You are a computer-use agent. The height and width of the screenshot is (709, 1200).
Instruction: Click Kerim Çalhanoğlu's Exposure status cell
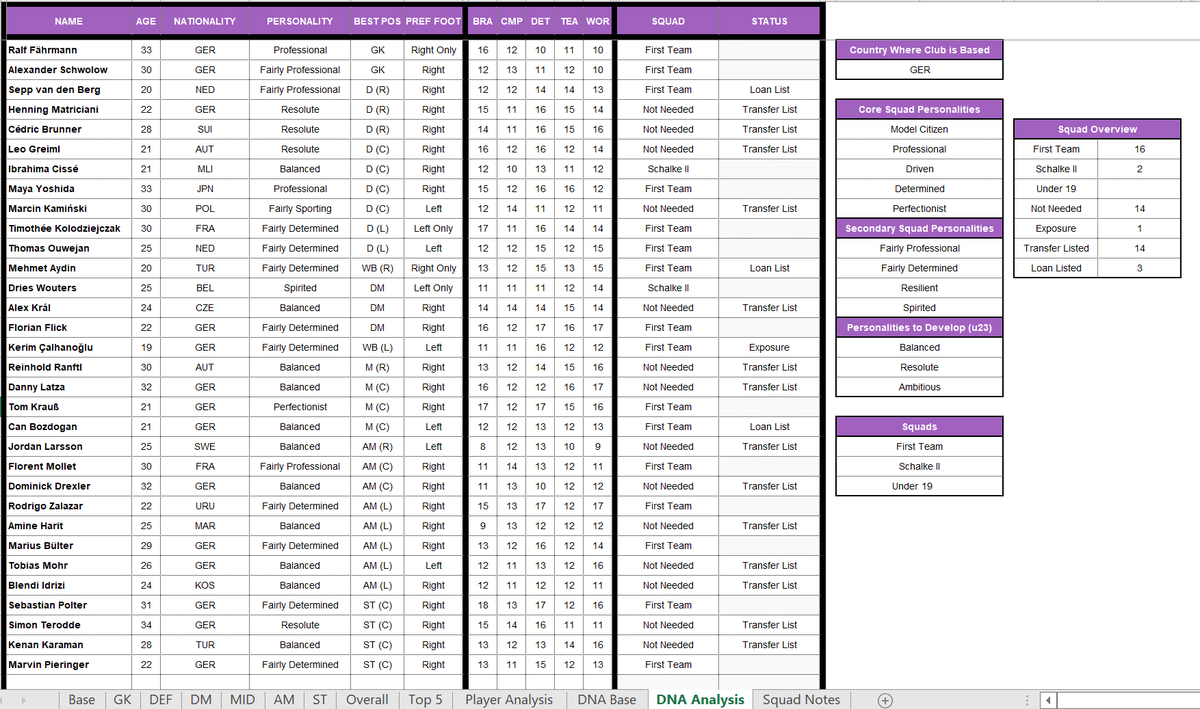[769, 347]
